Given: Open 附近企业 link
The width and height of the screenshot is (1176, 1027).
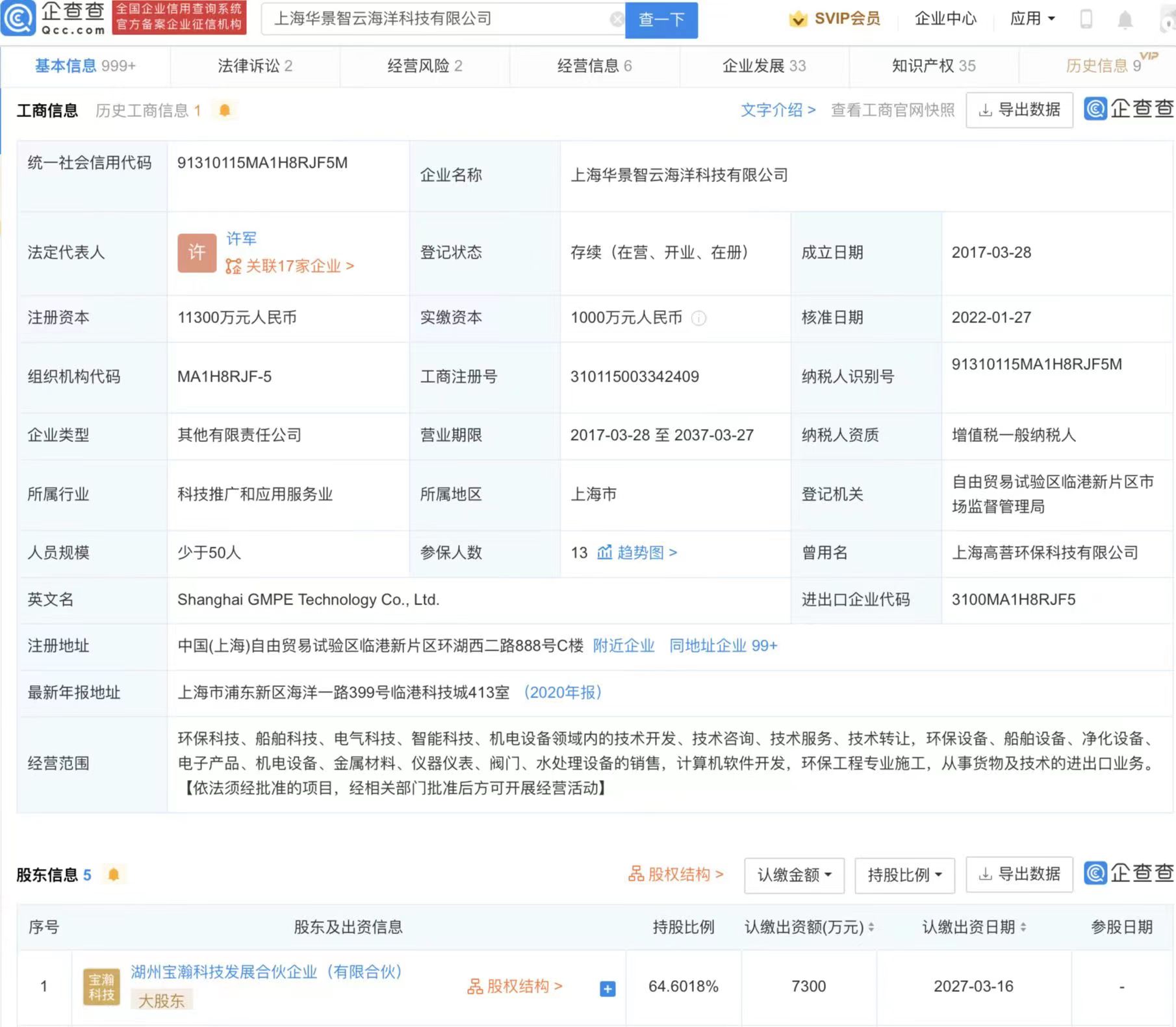Looking at the screenshot, I should 623,645.
